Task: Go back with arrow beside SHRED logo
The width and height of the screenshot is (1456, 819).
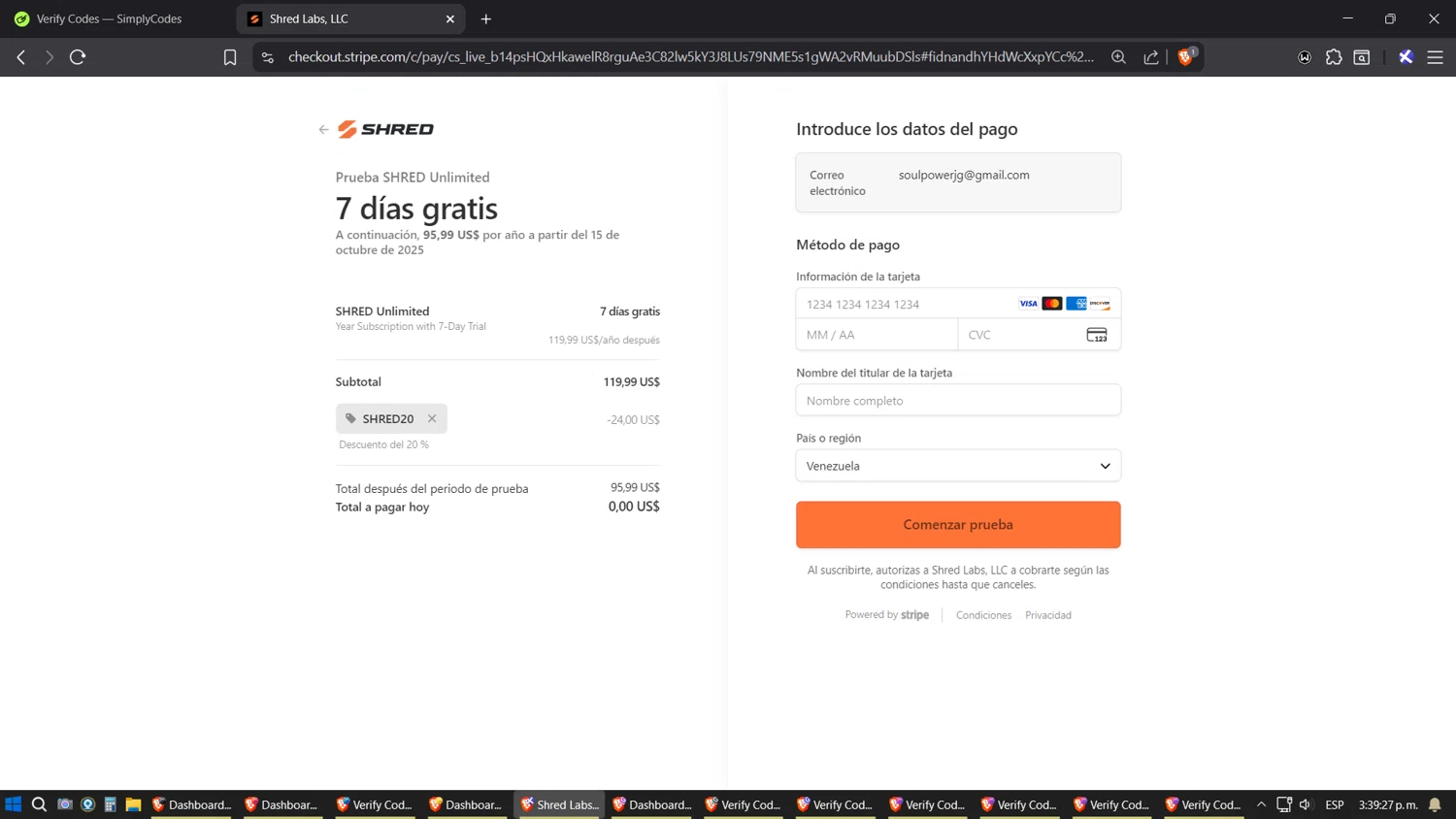Action: click(323, 129)
